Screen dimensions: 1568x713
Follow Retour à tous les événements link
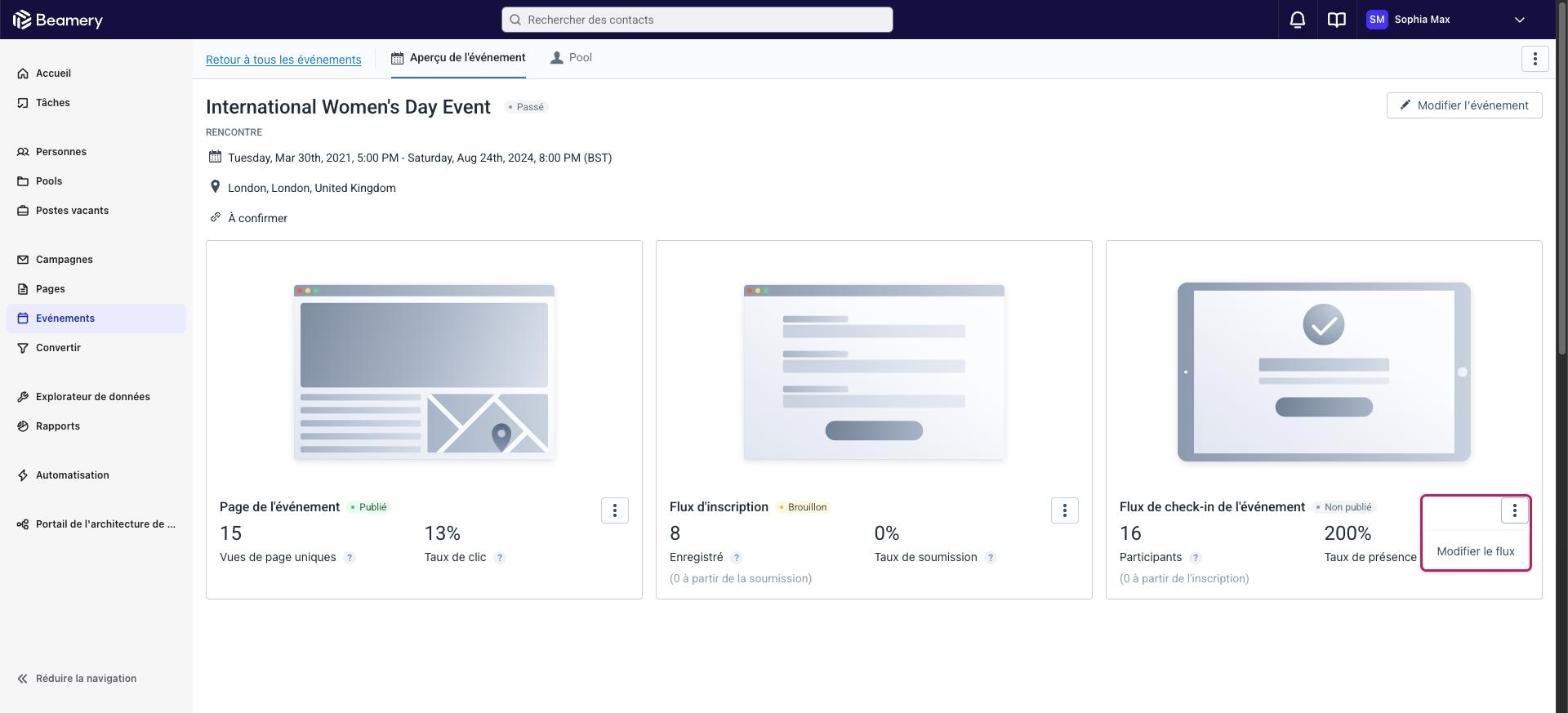pyautogui.click(x=284, y=60)
